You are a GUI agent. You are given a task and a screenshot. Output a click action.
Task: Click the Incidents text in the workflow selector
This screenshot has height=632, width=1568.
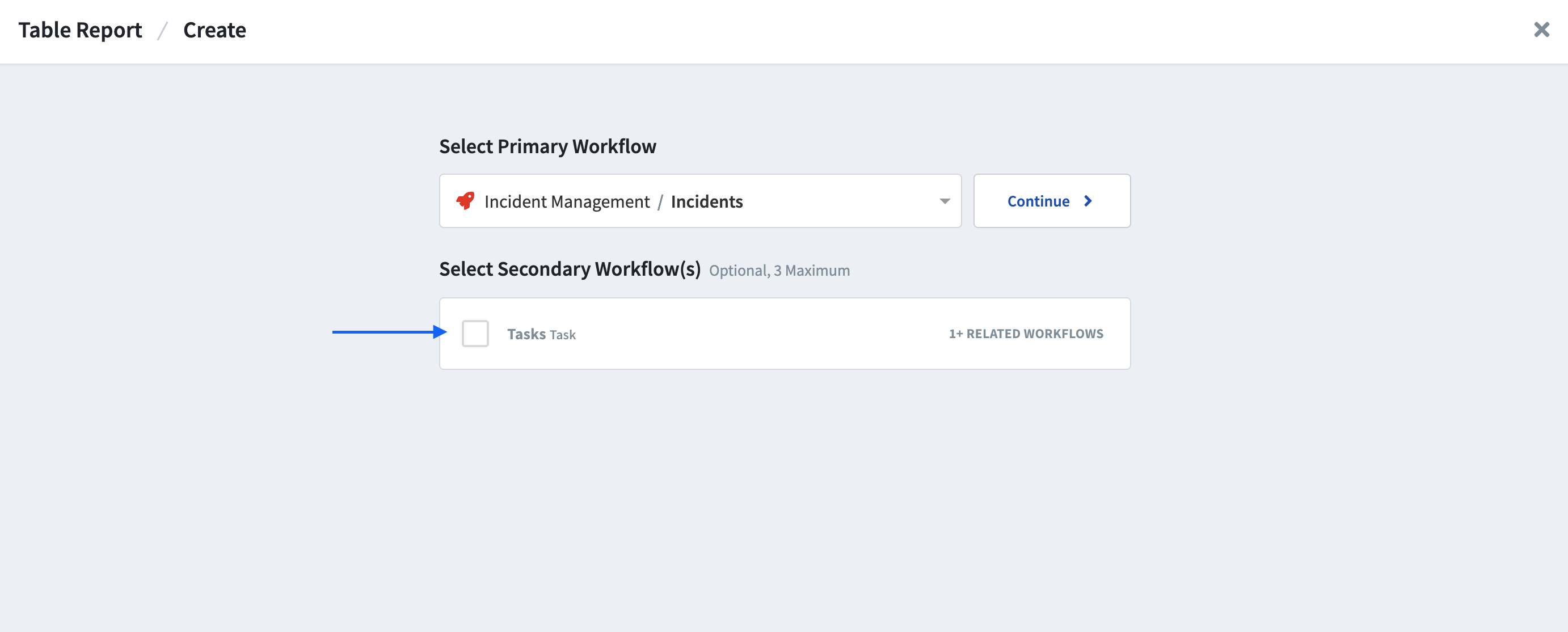(706, 201)
